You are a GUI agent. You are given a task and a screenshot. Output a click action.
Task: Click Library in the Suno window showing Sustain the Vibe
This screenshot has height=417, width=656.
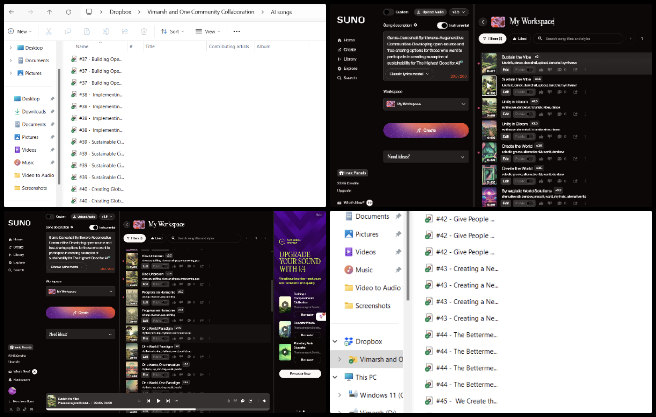click(347, 59)
